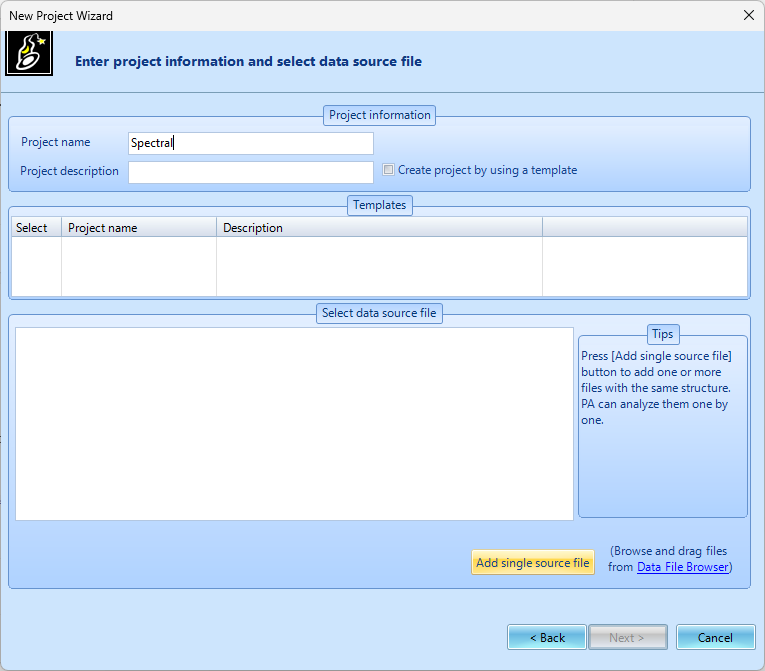Viewport: 765px width, 671px height.
Task: Click the wizard logo icon
Action: pos(29,54)
